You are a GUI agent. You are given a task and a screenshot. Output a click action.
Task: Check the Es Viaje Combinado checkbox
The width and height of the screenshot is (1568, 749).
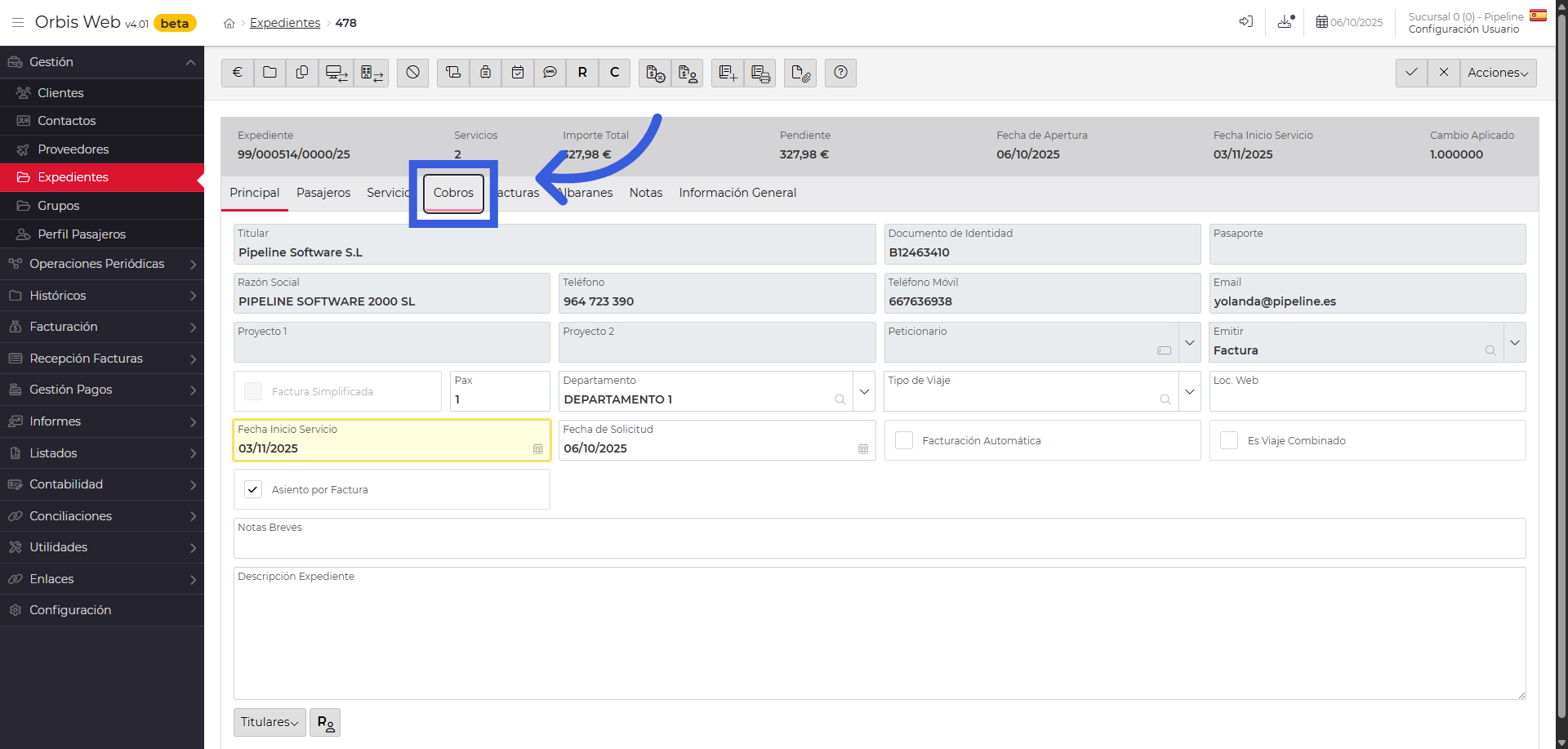pos(1229,440)
